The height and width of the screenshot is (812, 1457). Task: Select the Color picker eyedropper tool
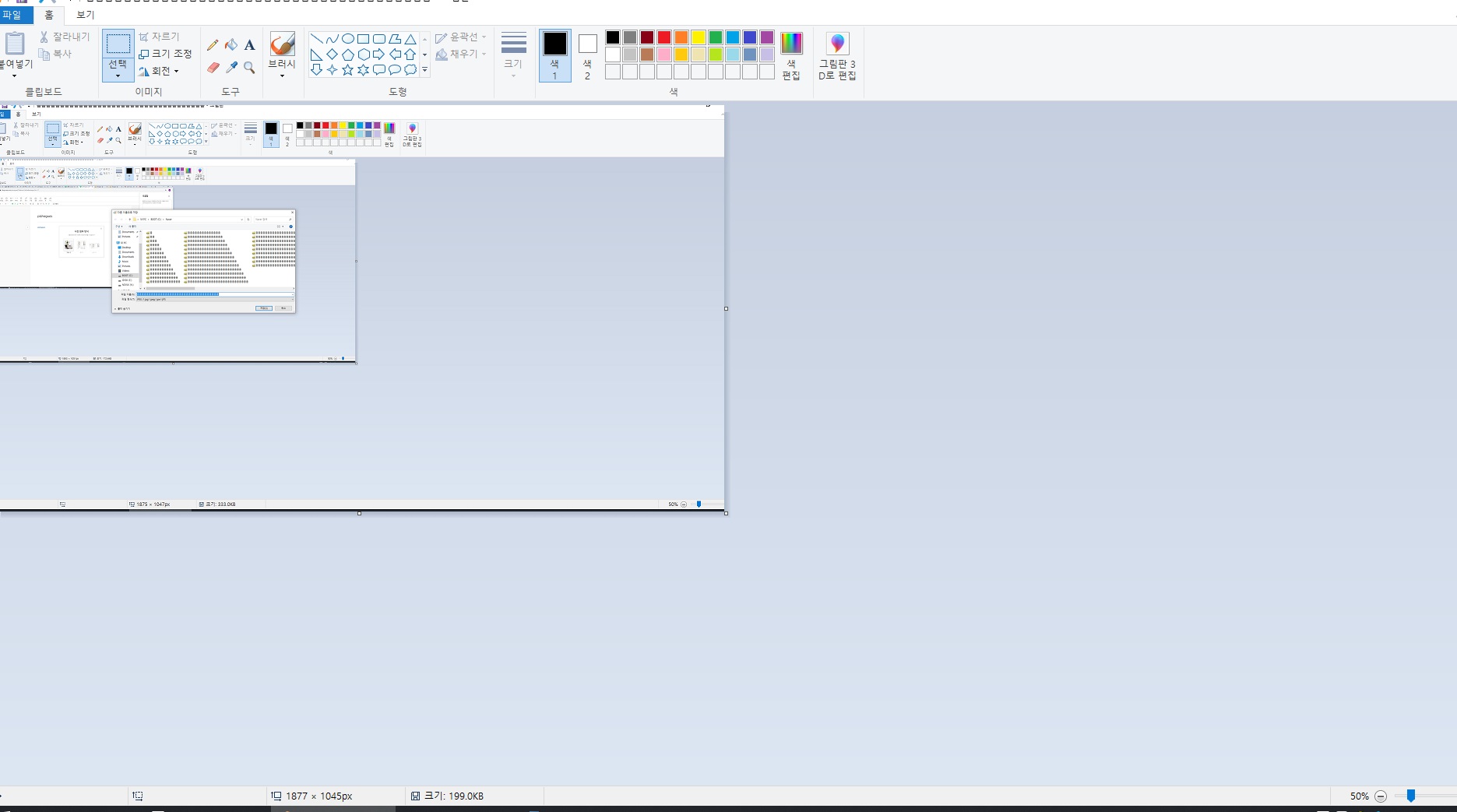coord(231,68)
